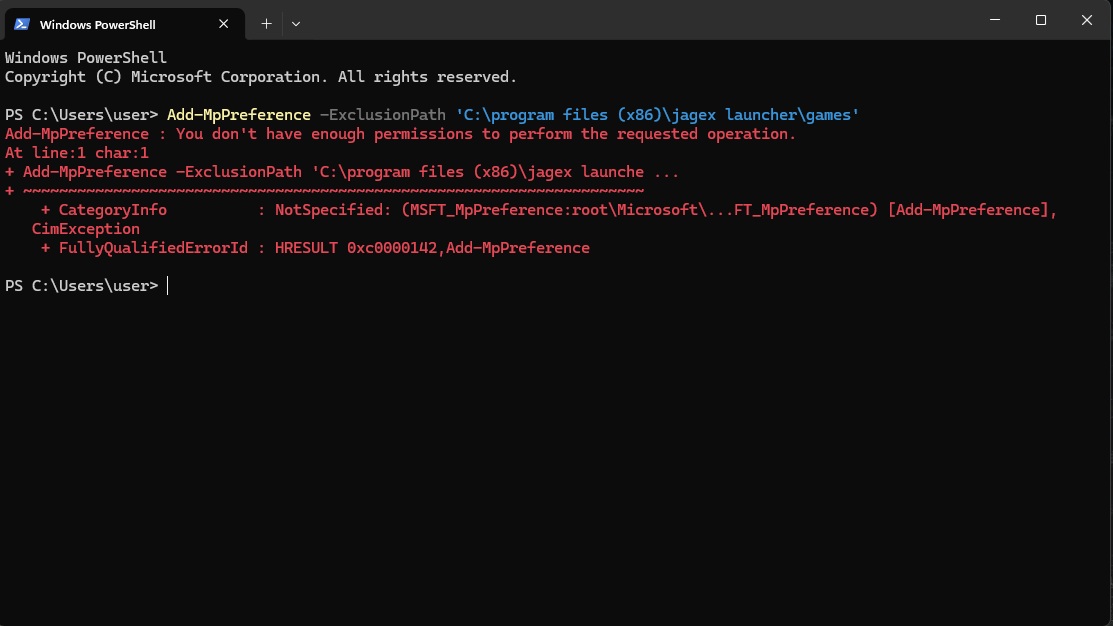Viewport: 1113px width, 626px height.
Task: Maximize the terminal window
Action: (1041, 20)
